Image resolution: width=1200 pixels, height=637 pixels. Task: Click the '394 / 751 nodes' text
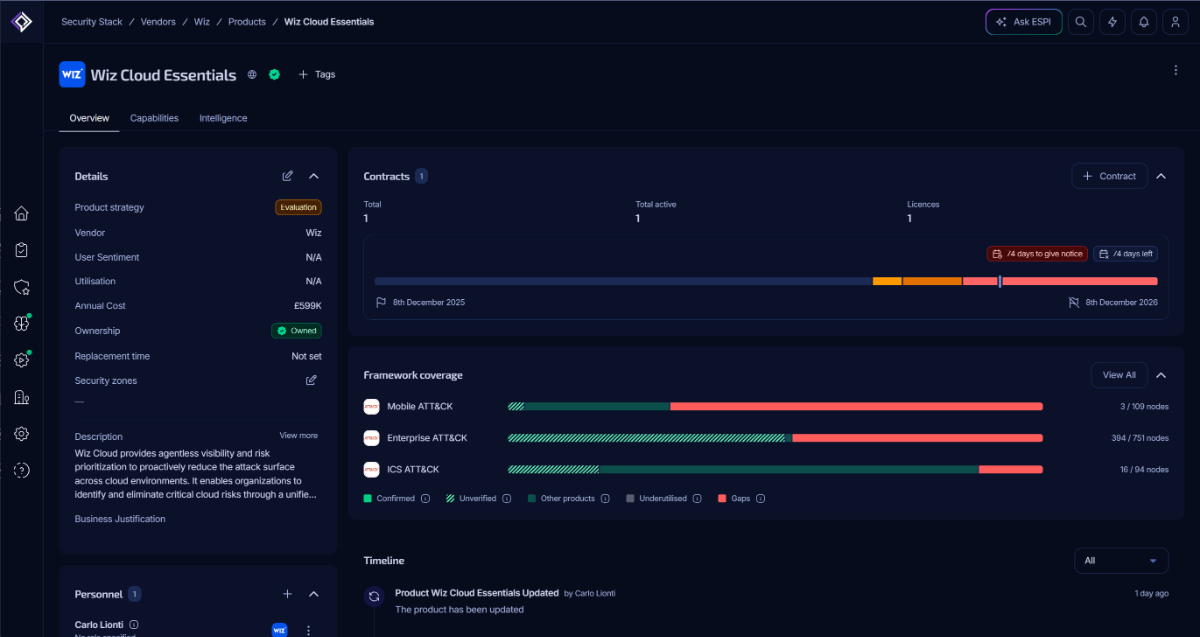(x=1140, y=438)
